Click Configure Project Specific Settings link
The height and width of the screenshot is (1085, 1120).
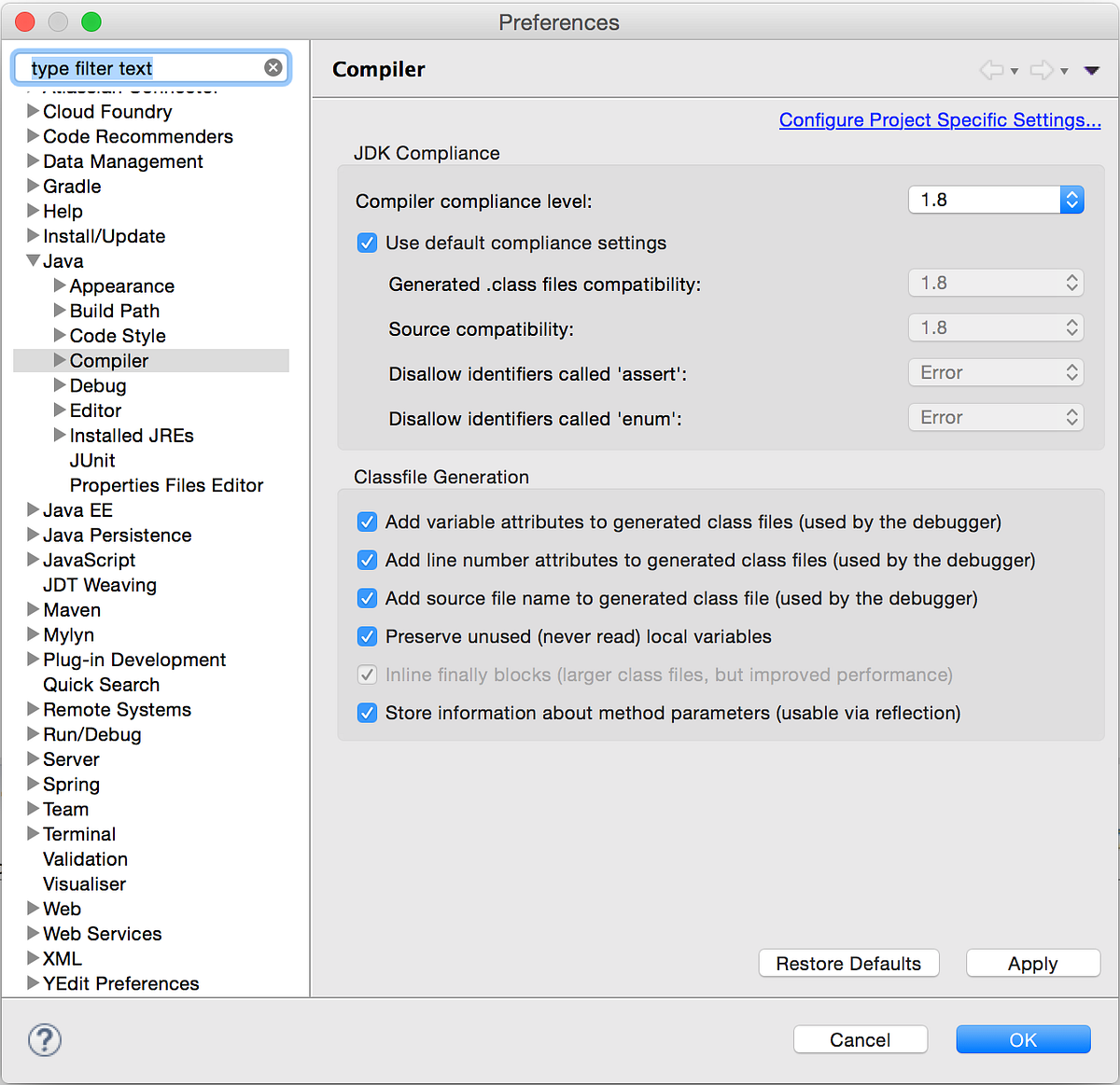(x=940, y=119)
